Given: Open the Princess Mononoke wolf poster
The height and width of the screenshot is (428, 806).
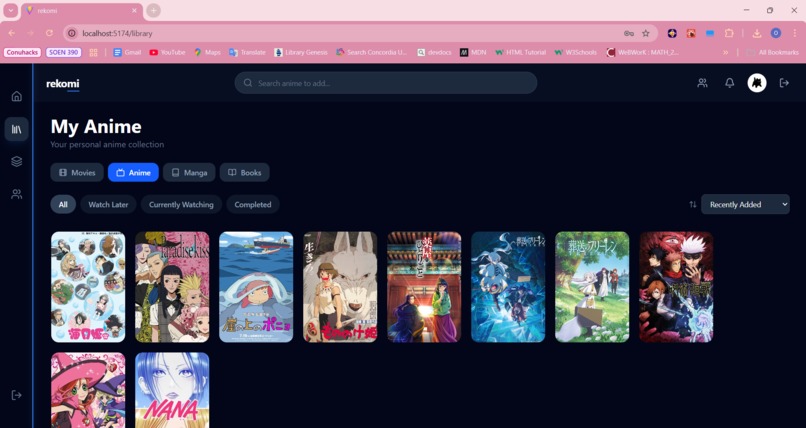Looking at the screenshot, I should pos(340,287).
